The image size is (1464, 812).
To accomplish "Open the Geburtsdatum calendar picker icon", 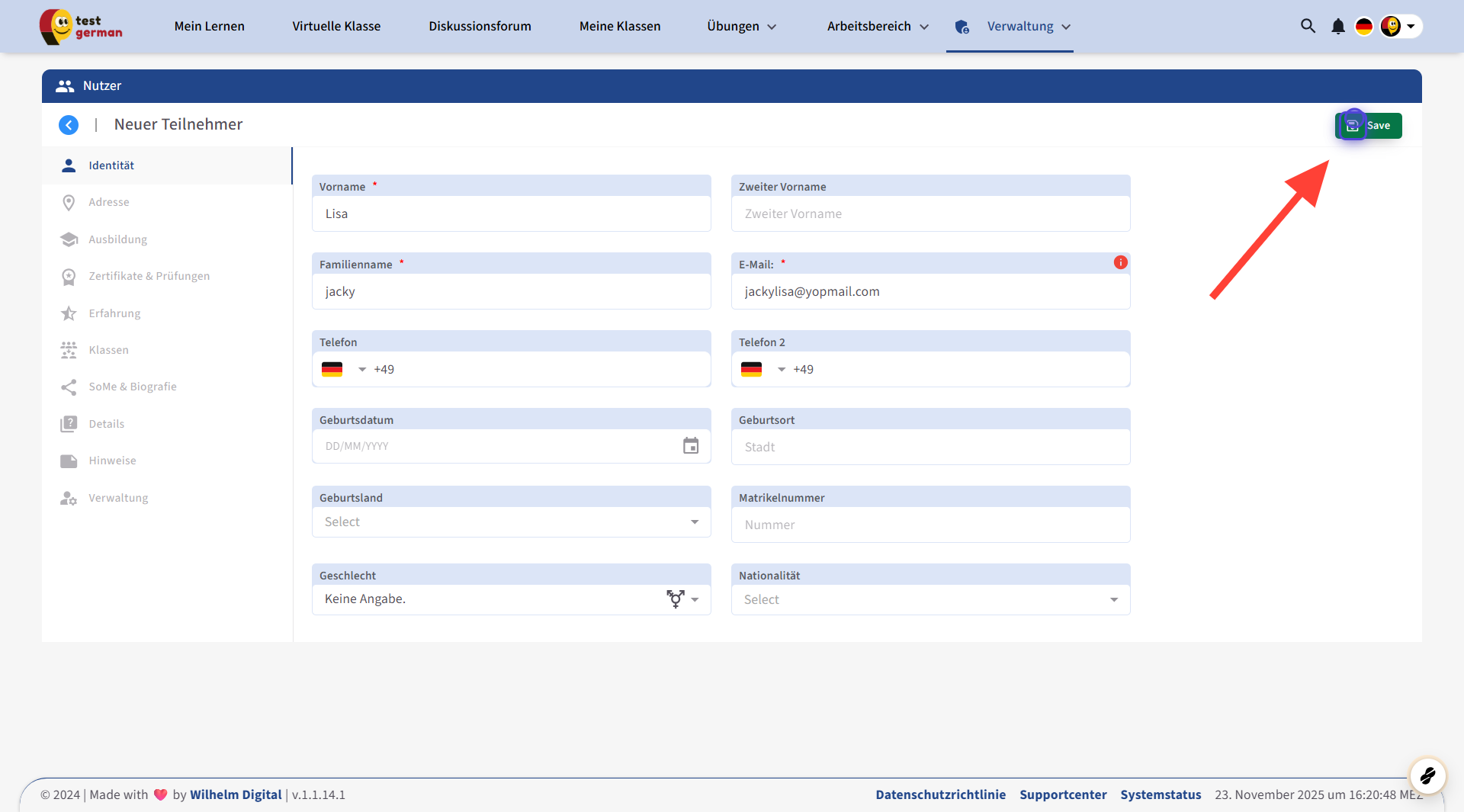I will pyautogui.click(x=690, y=446).
